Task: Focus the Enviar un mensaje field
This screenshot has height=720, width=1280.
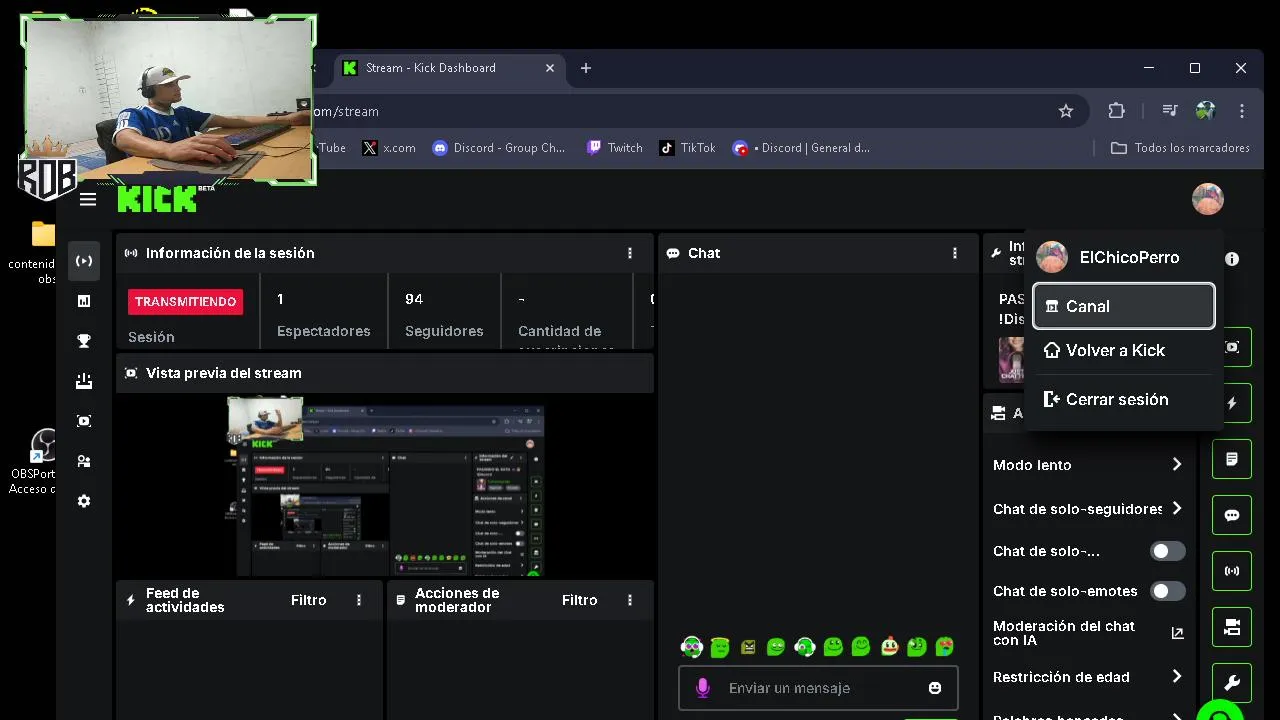Action: (818, 688)
